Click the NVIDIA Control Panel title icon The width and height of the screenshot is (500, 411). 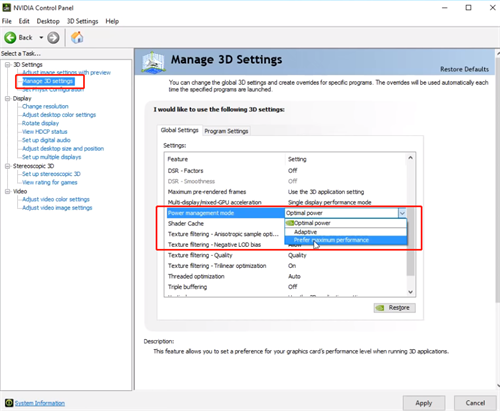tap(6, 7)
